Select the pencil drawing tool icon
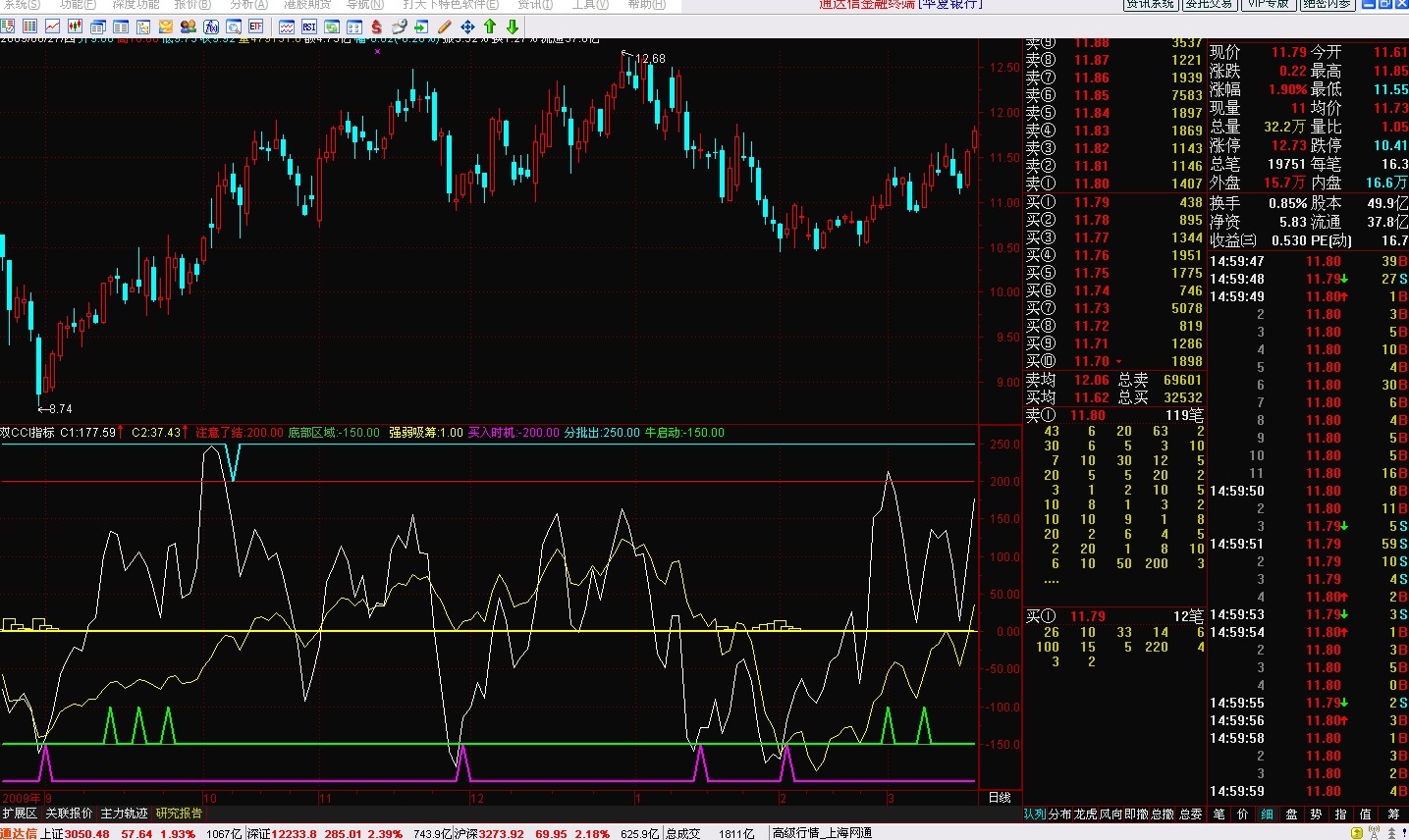 (x=445, y=26)
